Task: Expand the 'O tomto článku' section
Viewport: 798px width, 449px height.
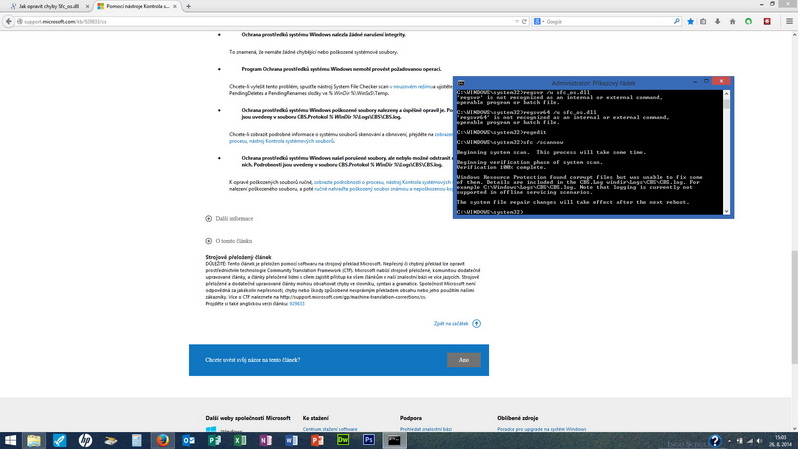Action: tap(229, 241)
